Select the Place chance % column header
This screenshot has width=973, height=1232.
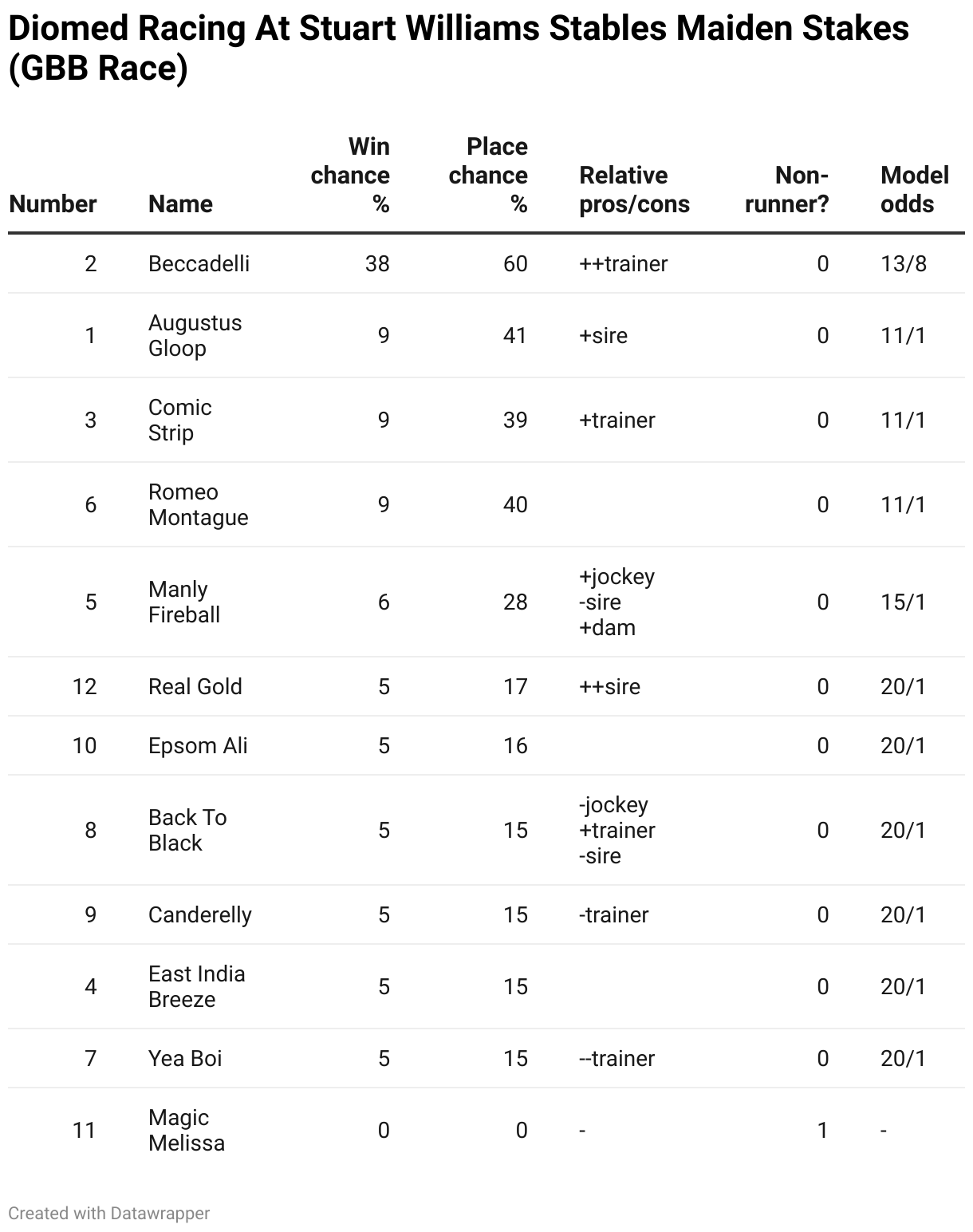tap(488, 175)
